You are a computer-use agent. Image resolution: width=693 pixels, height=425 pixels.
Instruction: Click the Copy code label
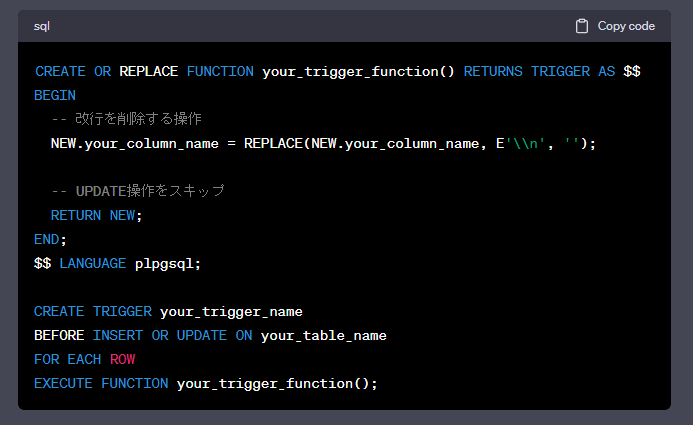pyautogui.click(x=626, y=26)
